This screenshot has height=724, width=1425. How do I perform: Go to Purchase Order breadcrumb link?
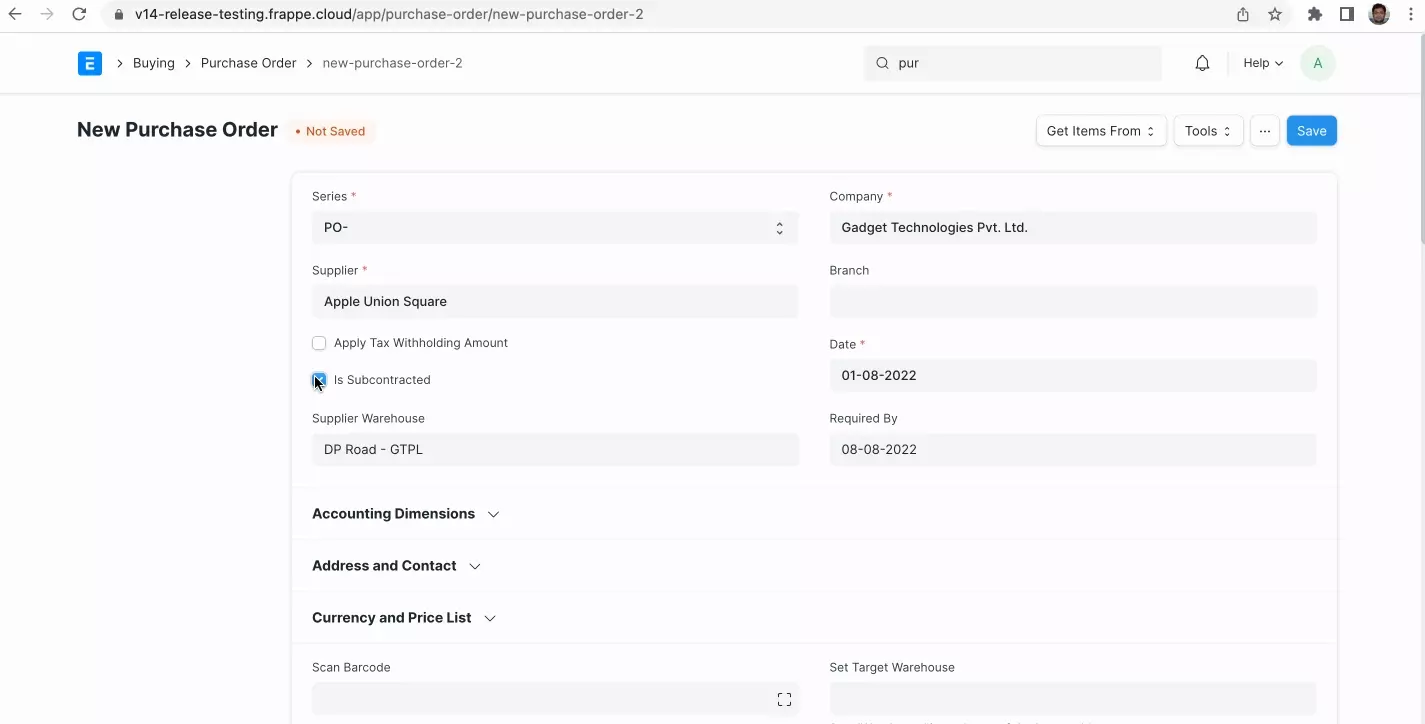tap(248, 63)
